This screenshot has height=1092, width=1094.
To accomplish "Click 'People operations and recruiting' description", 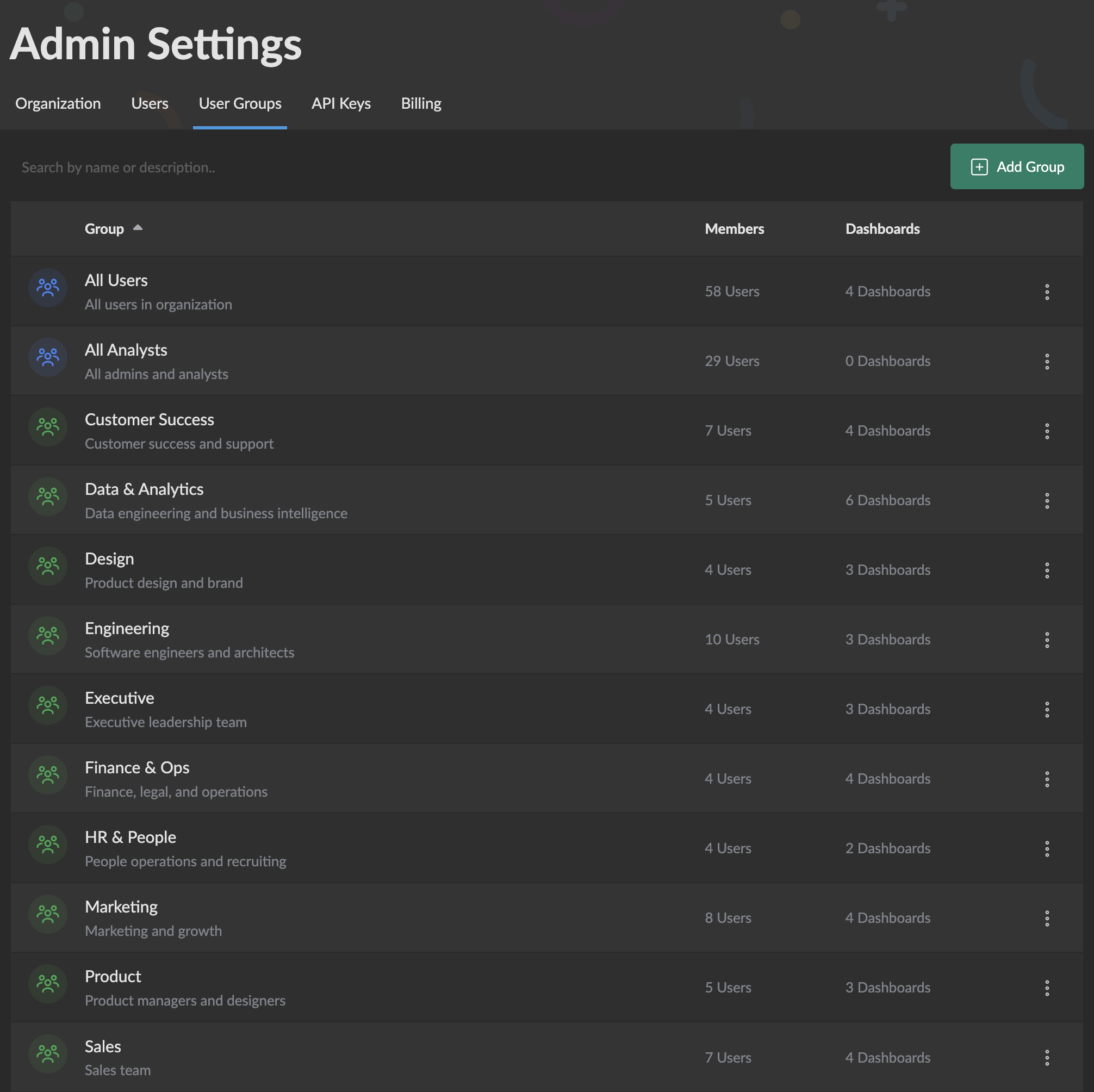I will 185,861.
